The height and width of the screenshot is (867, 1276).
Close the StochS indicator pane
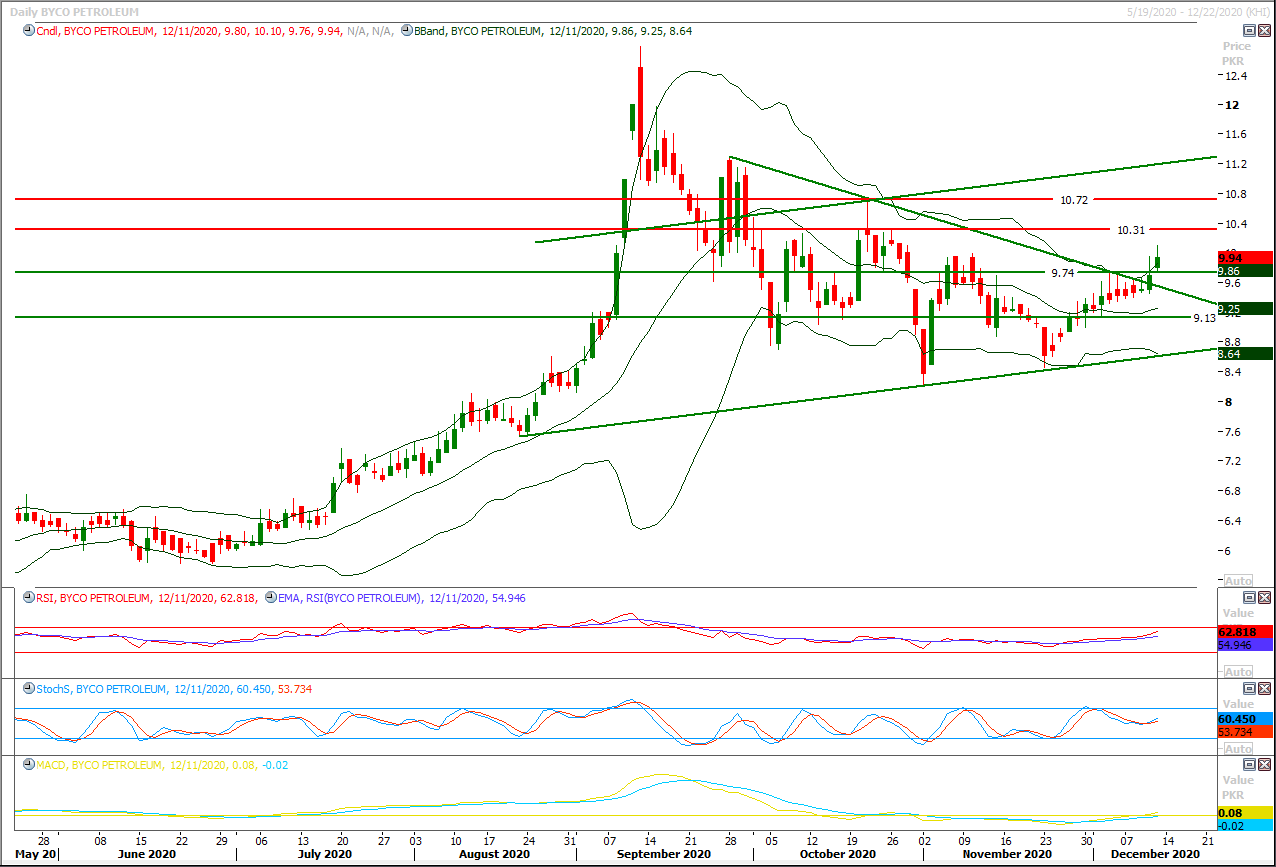[x=1264, y=689]
